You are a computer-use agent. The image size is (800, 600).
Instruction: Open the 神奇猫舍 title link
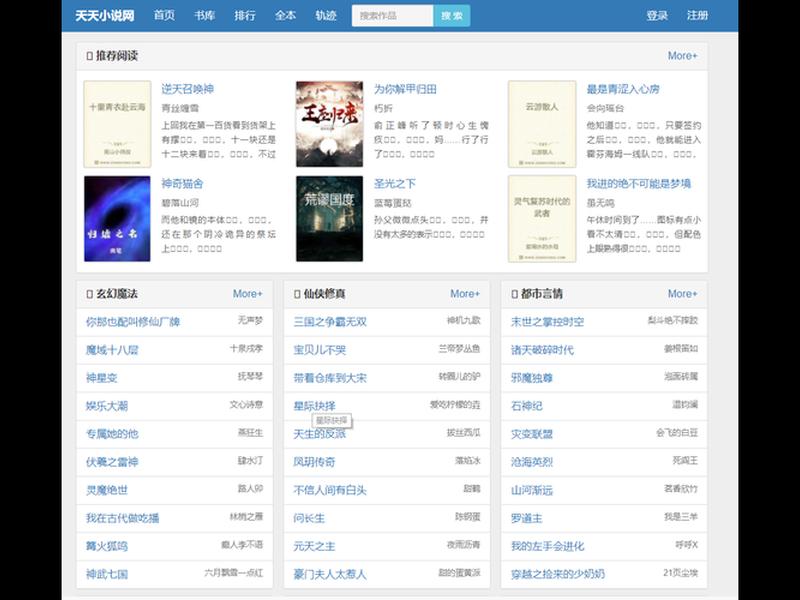[182, 184]
